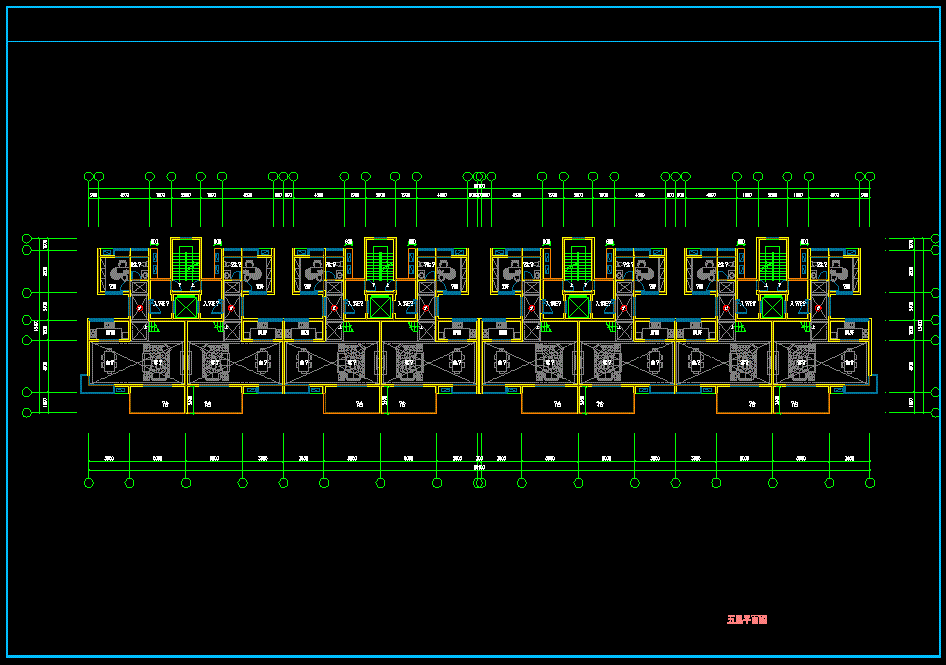
Task: Select the rightmost green staircase symbol
Action: click(x=771, y=262)
